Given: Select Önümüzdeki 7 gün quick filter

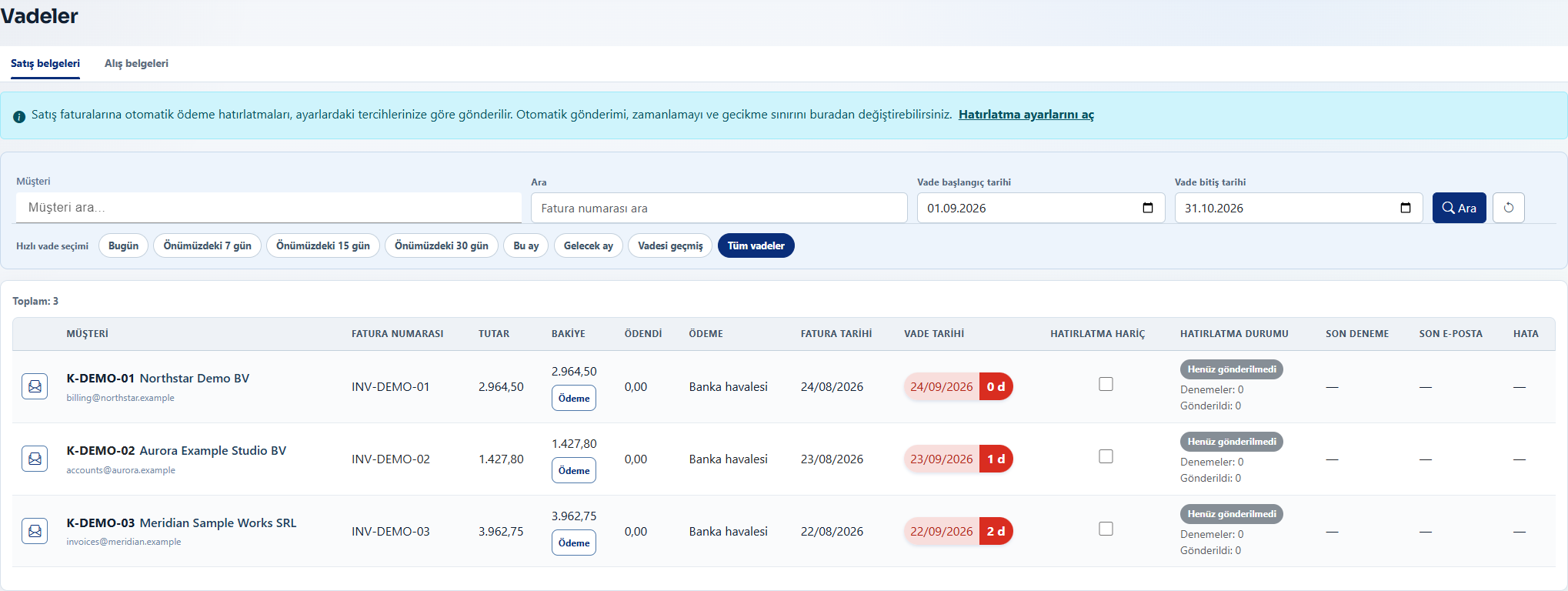Looking at the screenshot, I should pos(207,245).
